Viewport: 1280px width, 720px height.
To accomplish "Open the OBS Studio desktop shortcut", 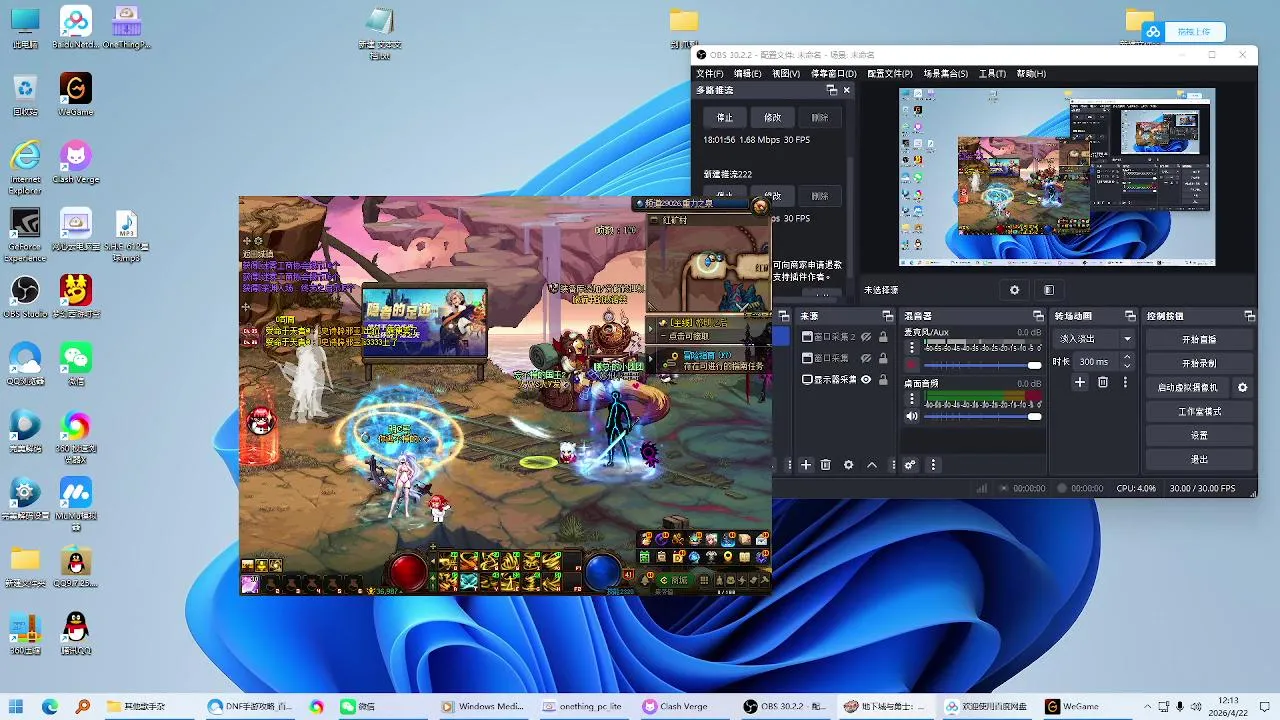I will click(x=25, y=297).
